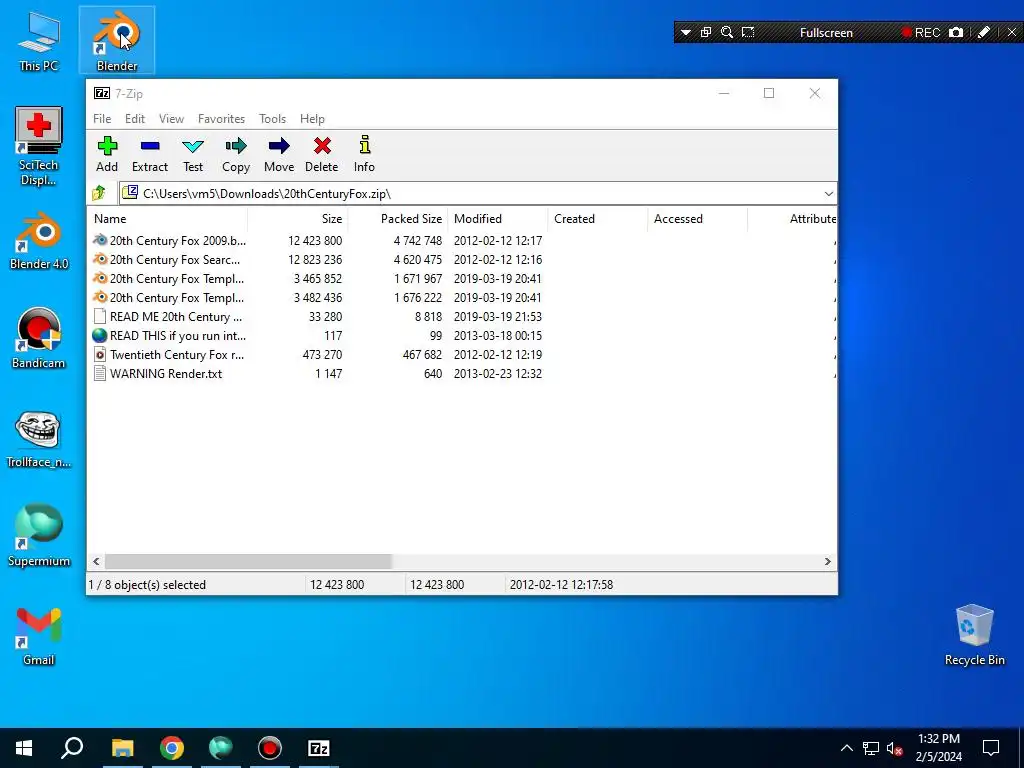
Task: Open the Tools menu
Action: [272, 119]
